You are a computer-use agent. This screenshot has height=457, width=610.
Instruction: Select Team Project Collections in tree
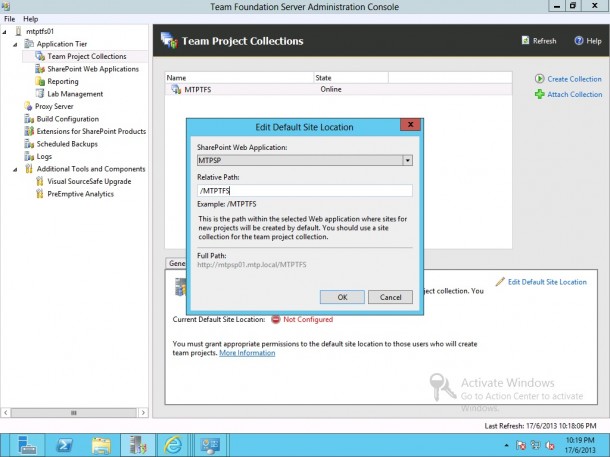[x=87, y=56]
